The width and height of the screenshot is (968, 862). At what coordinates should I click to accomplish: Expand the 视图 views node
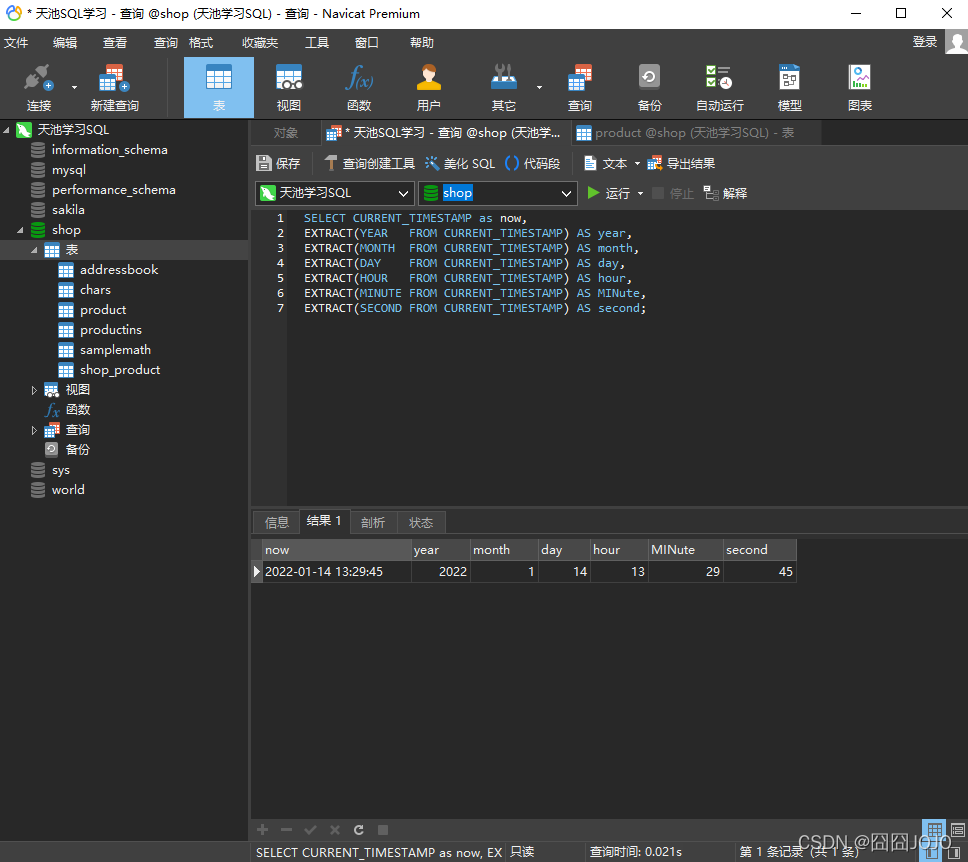34,390
